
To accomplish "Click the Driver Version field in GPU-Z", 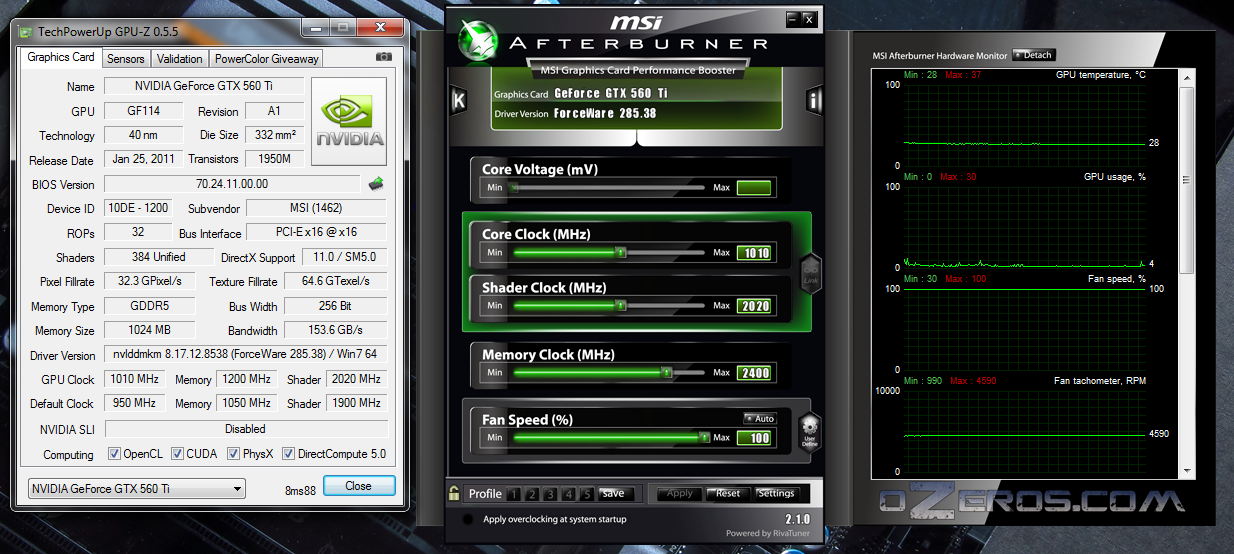I will click(x=246, y=355).
